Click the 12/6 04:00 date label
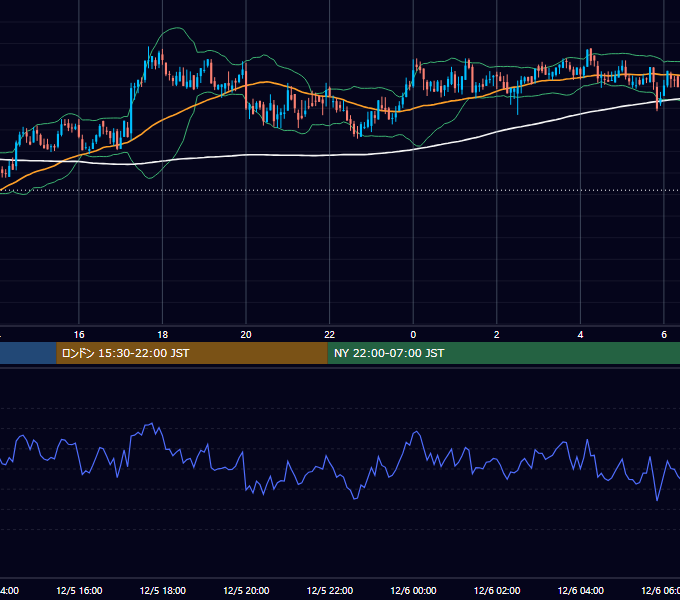Viewport: 680px width, 600px height. (581, 590)
